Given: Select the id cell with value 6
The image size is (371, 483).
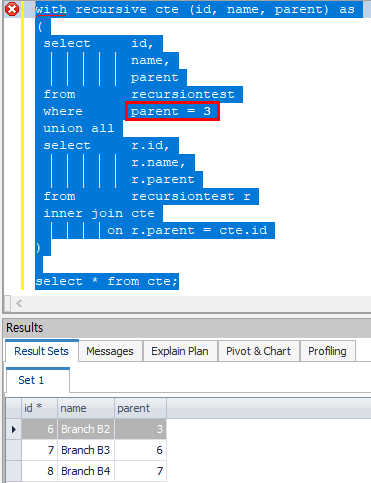Looking at the screenshot, I should (x=39, y=429).
